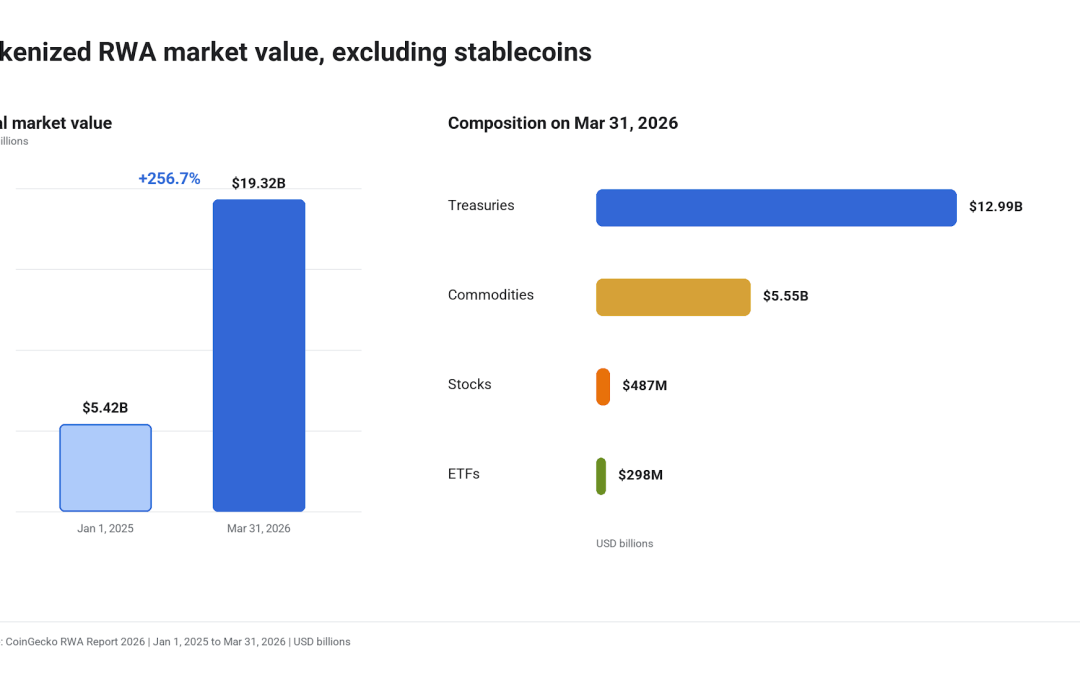Screen dimensions: 1080x675
Task: Click the Jan 1, 2025 axis label
Action: [105, 528]
